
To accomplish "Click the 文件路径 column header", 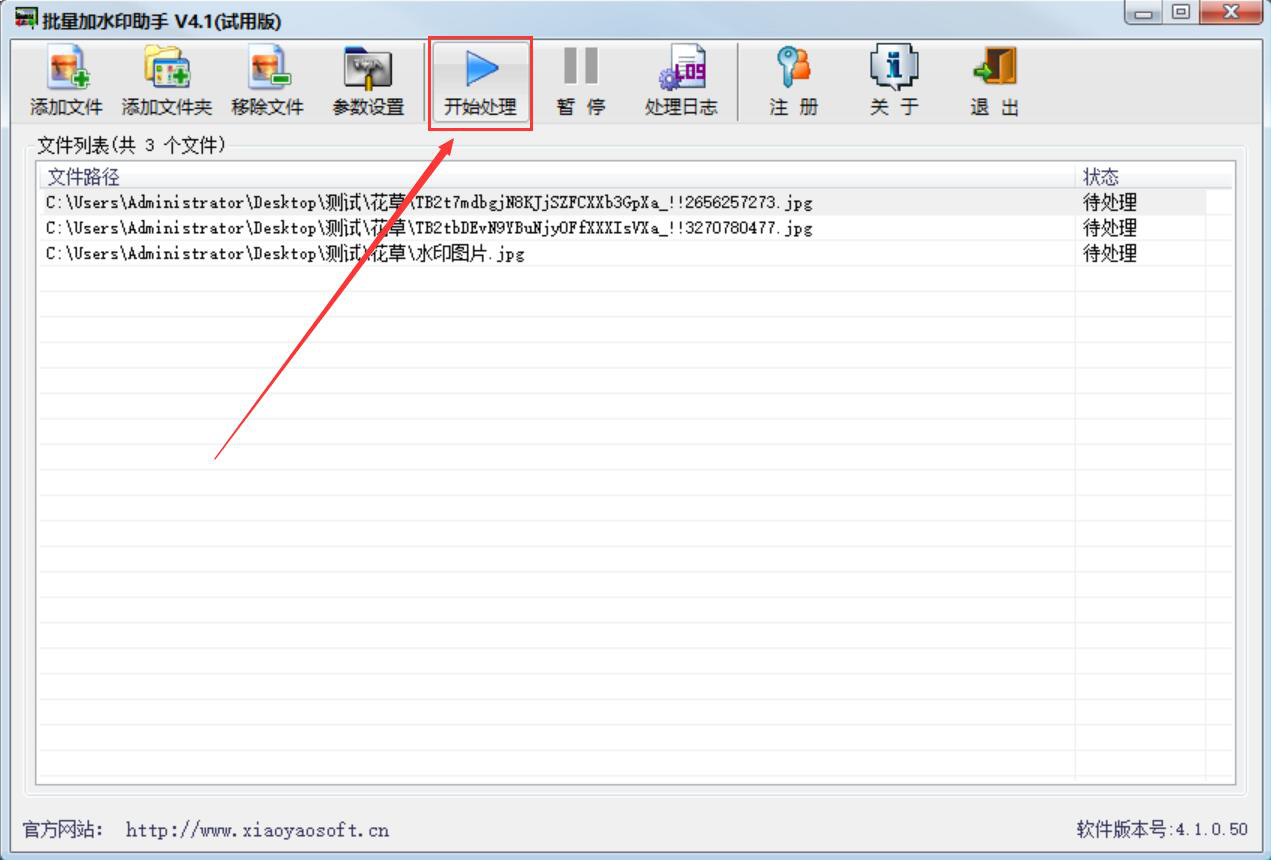I will coord(556,177).
